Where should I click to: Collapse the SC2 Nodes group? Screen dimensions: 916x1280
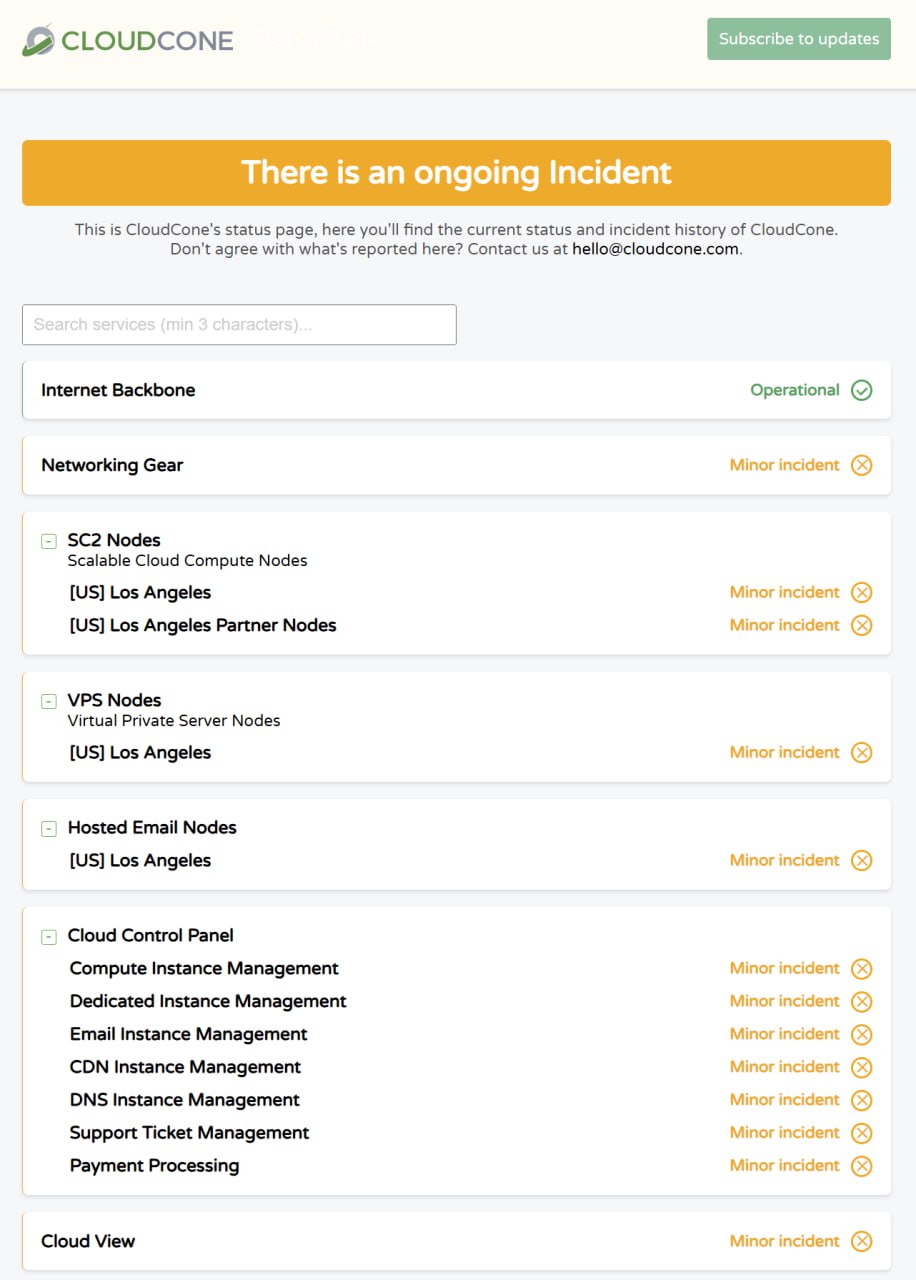[48, 541]
